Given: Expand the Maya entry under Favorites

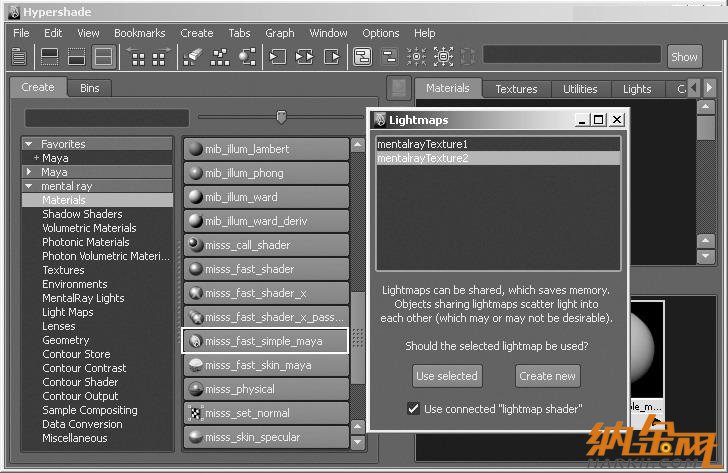Looking at the screenshot, I should (36, 158).
